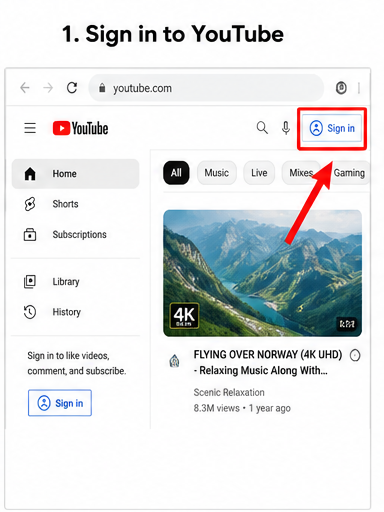Select the Live filter chip
384x512 pixels.
(259, 173)
